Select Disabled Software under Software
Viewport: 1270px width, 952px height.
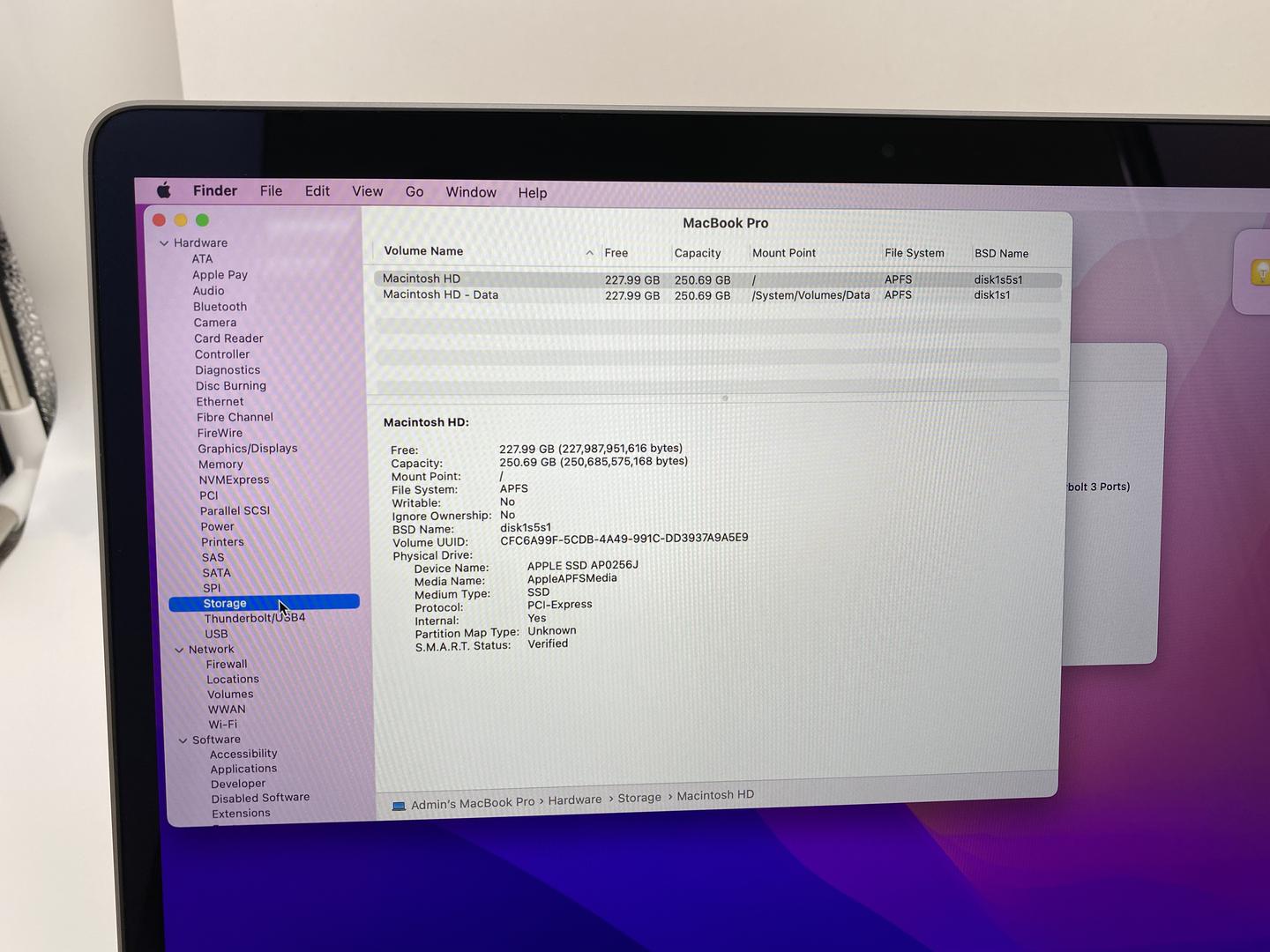[x=260, y=798]
